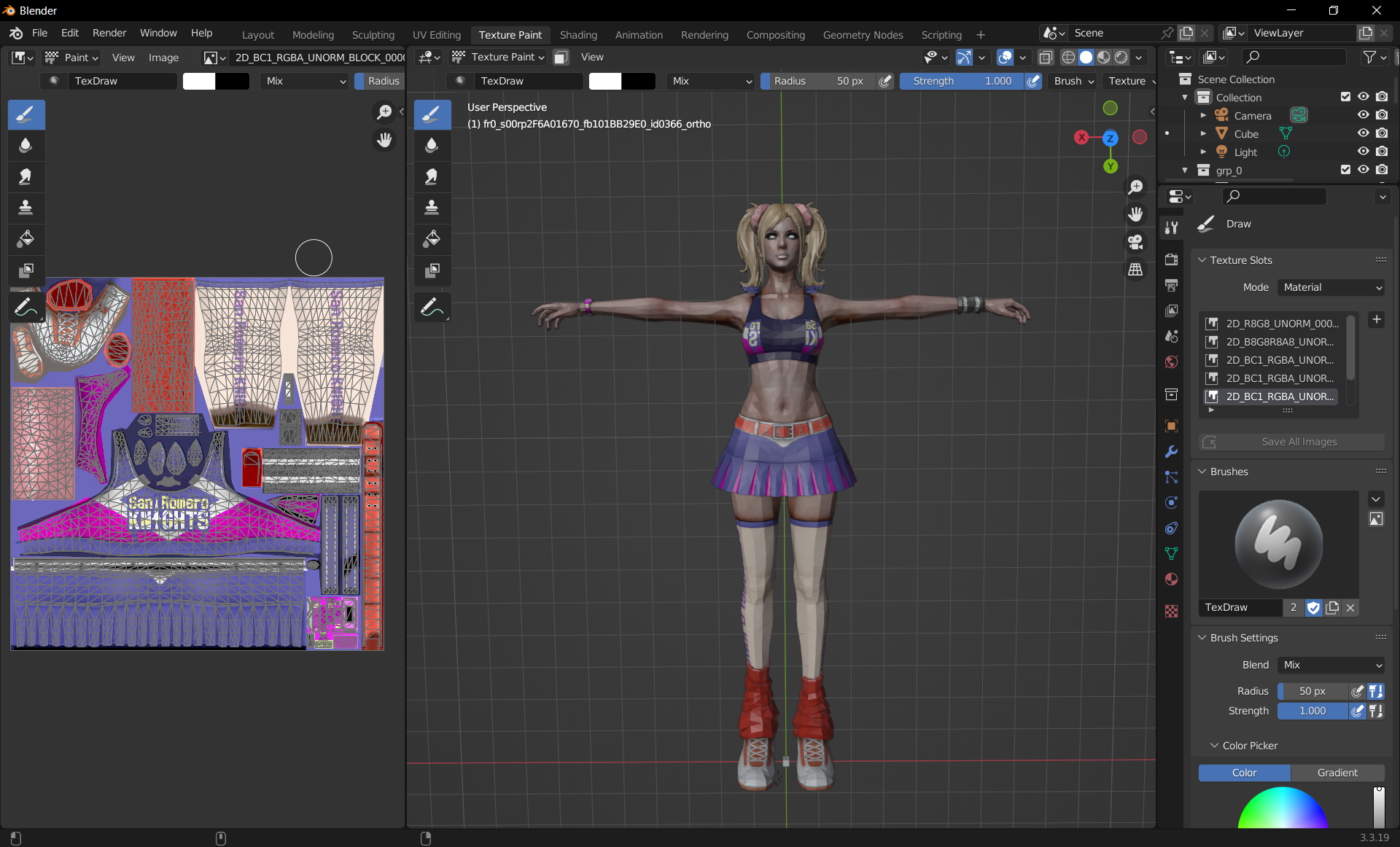Choose the Fill bucket tool in the 3D viewport toolbar

click(432, 239)
